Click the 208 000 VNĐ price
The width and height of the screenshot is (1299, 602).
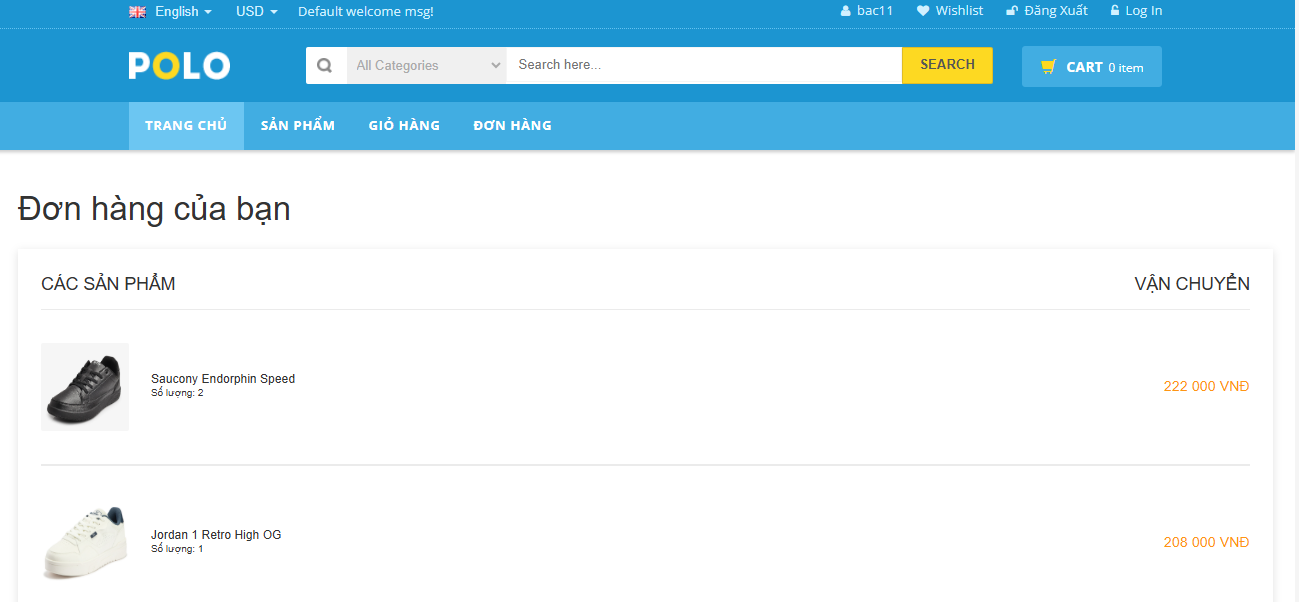pyautogui.click(x=1206, y=542)
